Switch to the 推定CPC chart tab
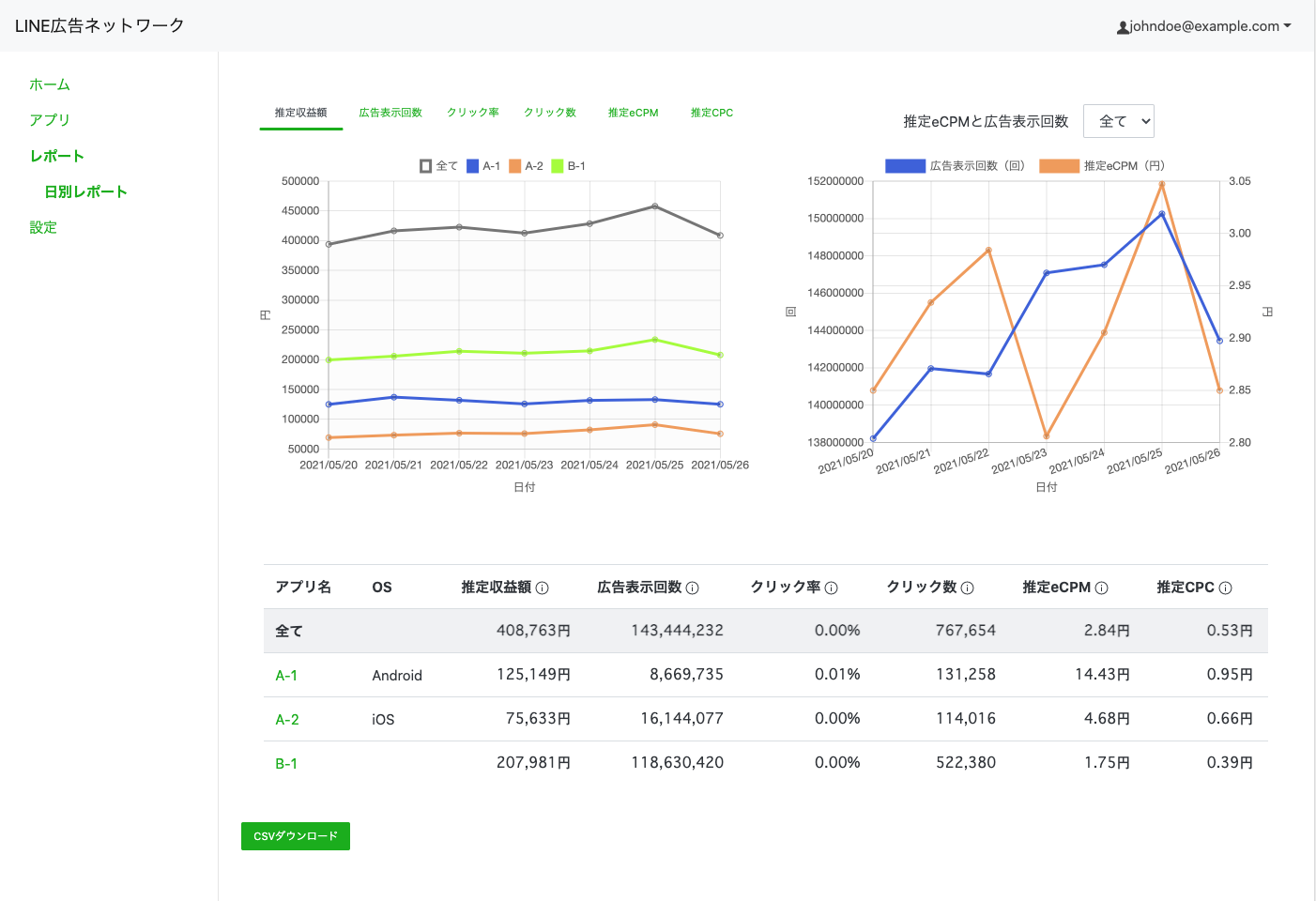The image size is (1316, 901). pos(712,113)
